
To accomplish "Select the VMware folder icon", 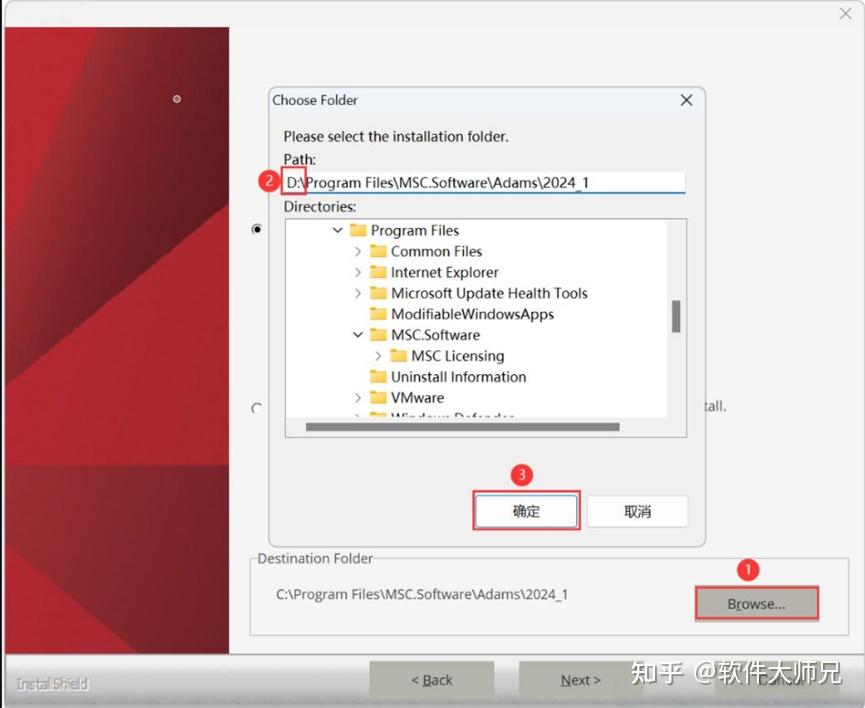I will pyautogui.click(x=378, y=398).
